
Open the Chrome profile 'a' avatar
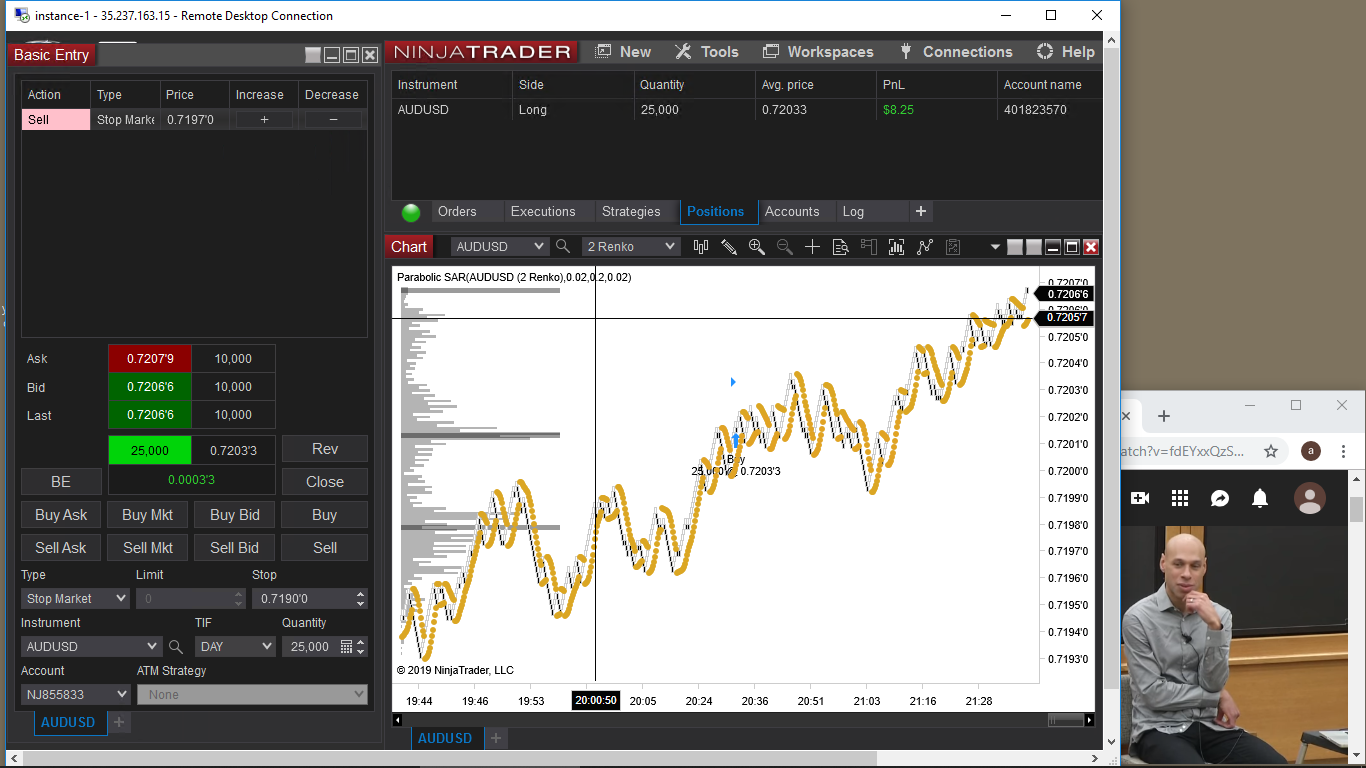(1311, 451)
